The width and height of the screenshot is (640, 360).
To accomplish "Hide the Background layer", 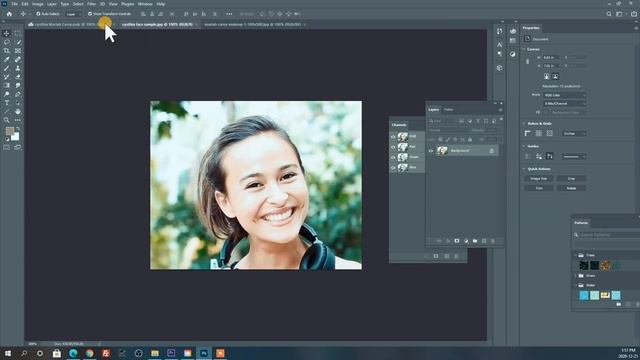I will (431, 151).
